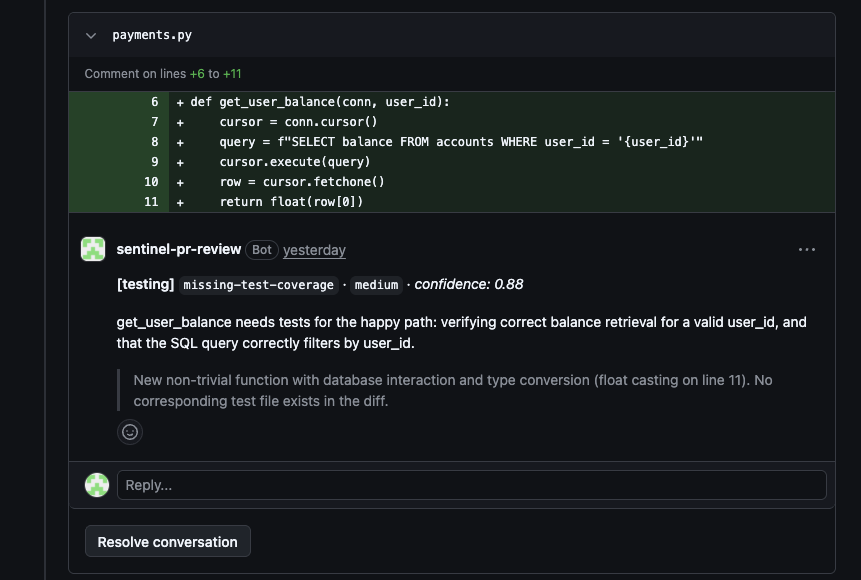
Task: Click line number 8 in the diff
Action: [x=154, y=142]
